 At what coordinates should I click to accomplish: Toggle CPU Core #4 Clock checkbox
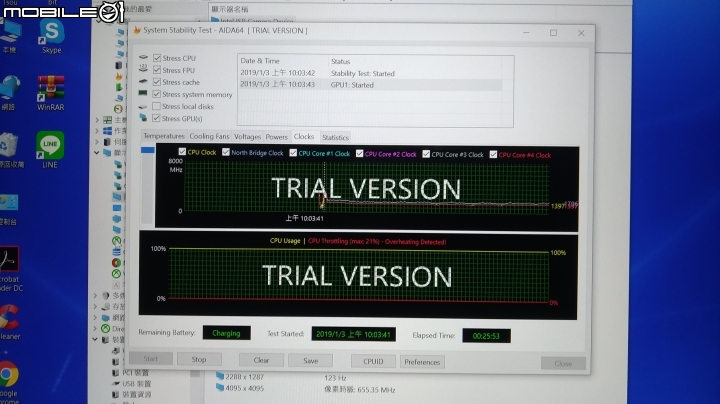point(493,154)
